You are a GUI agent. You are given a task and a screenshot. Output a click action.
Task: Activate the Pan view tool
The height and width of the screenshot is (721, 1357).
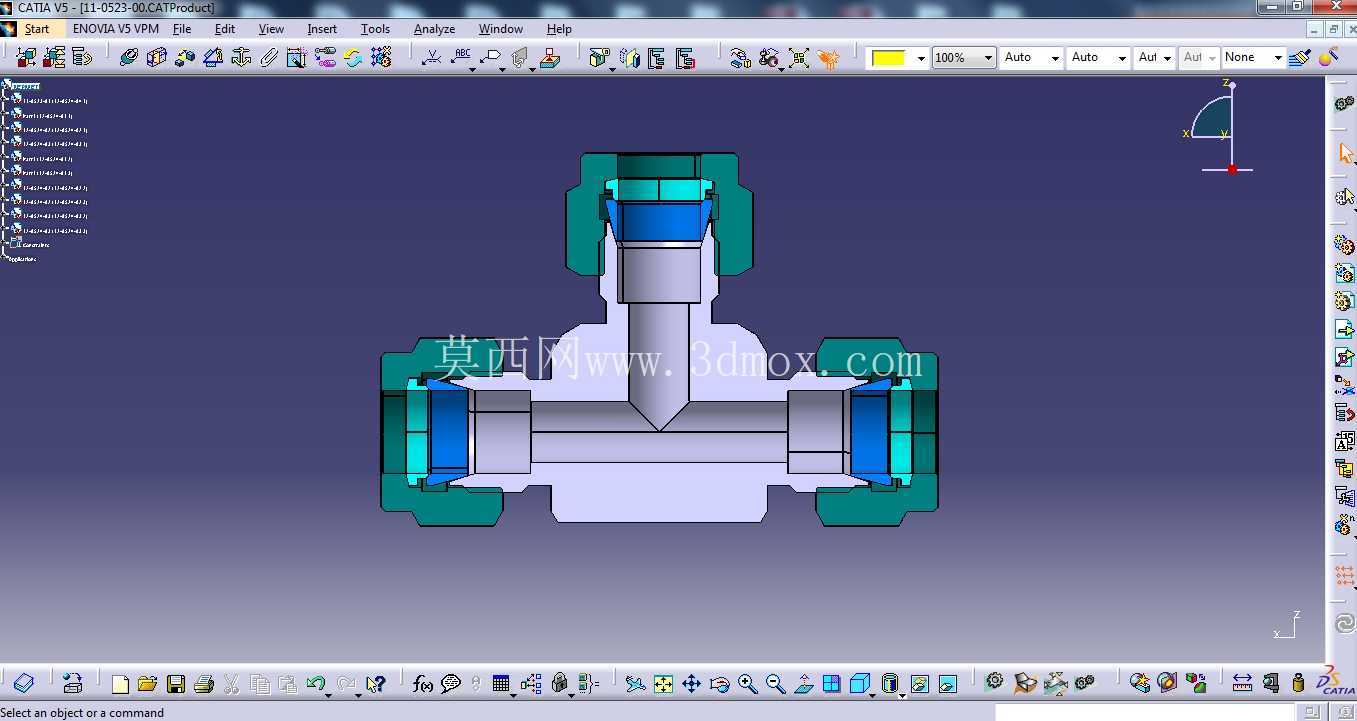[x=691, y=684]
